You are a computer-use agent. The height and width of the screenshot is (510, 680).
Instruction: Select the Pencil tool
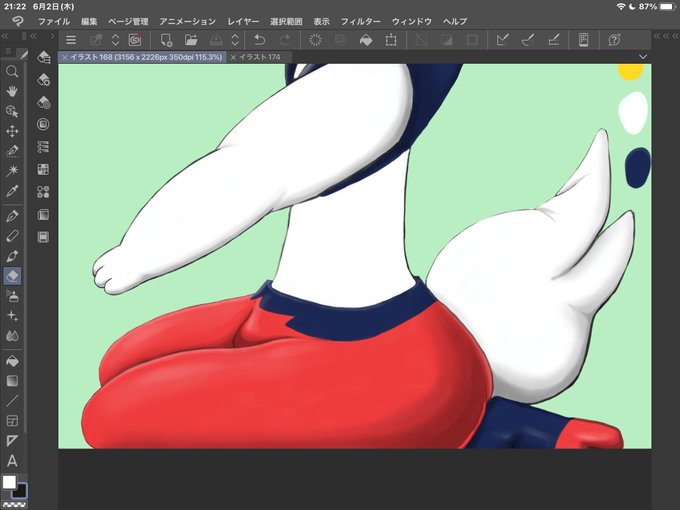point(12,236)
